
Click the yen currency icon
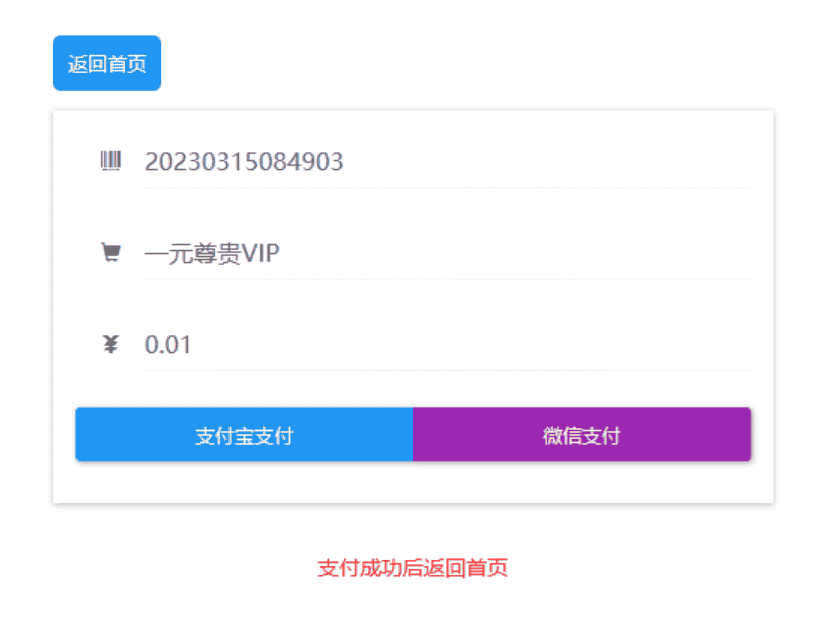click(111, 345)
